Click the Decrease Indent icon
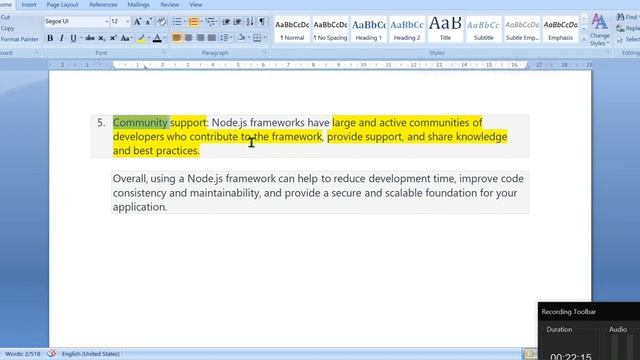Viewport: 640px width, 360px height. [226, 22]
